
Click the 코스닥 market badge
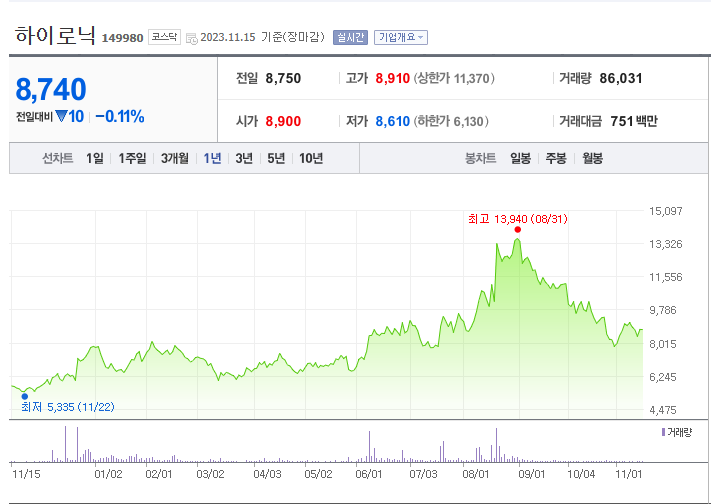coord(164,37)
